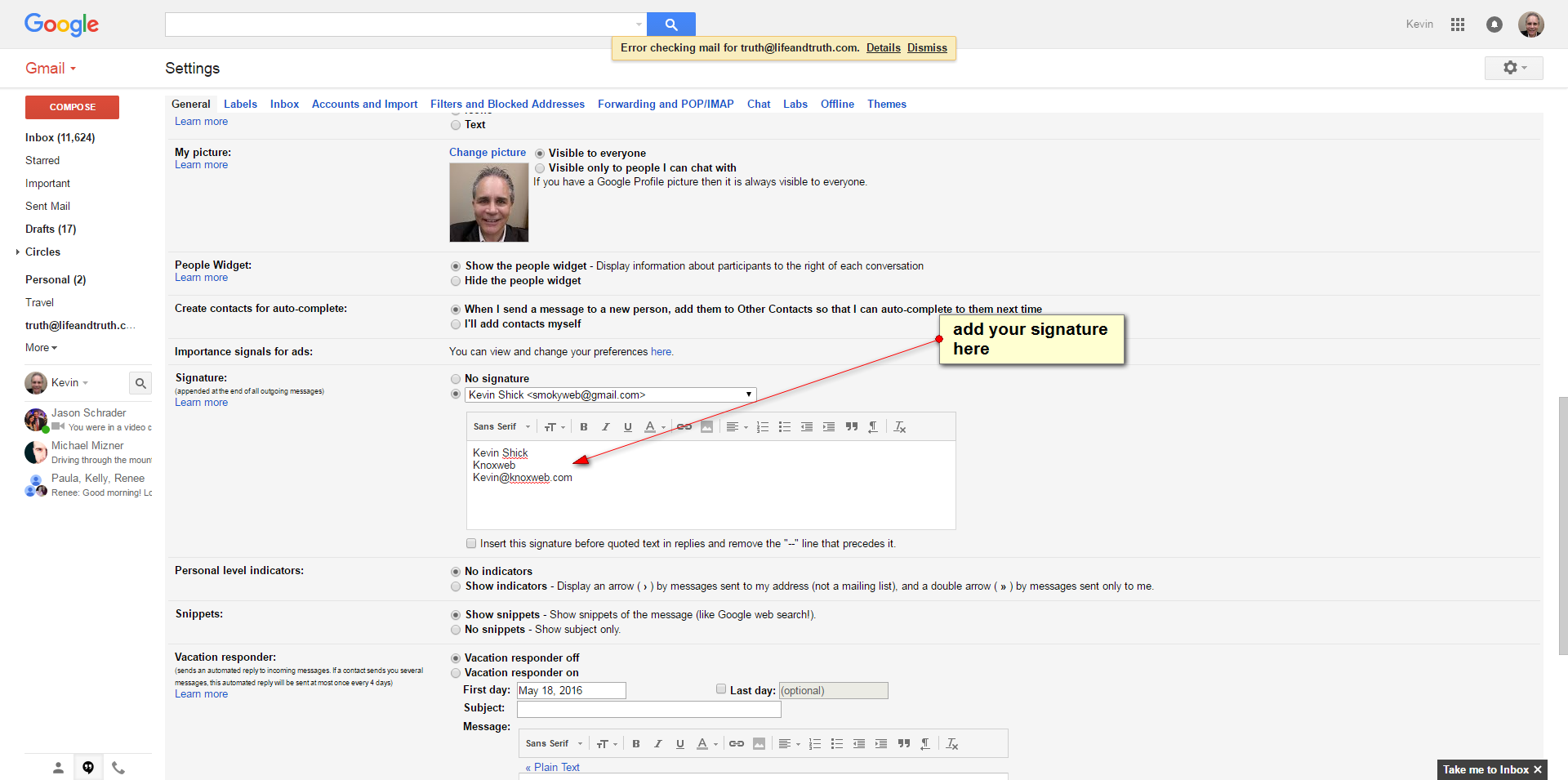
Task: Add a bulleted list in signature editor
Action: coord(785,426)
